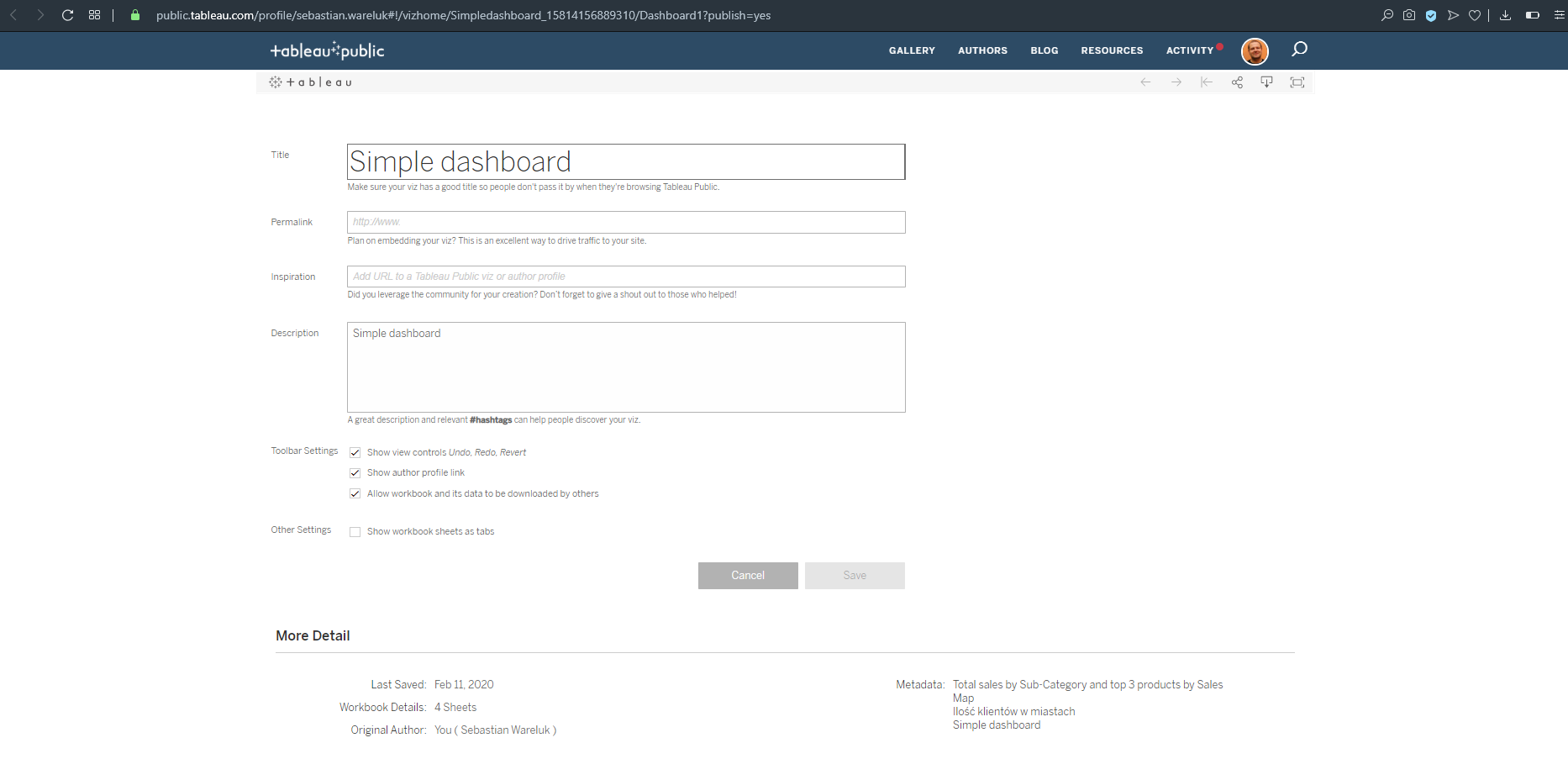This screenshot has width=1568, height=780.
Task: Click the download icon in viz toolbar
Action: [x=1266, y=82]
